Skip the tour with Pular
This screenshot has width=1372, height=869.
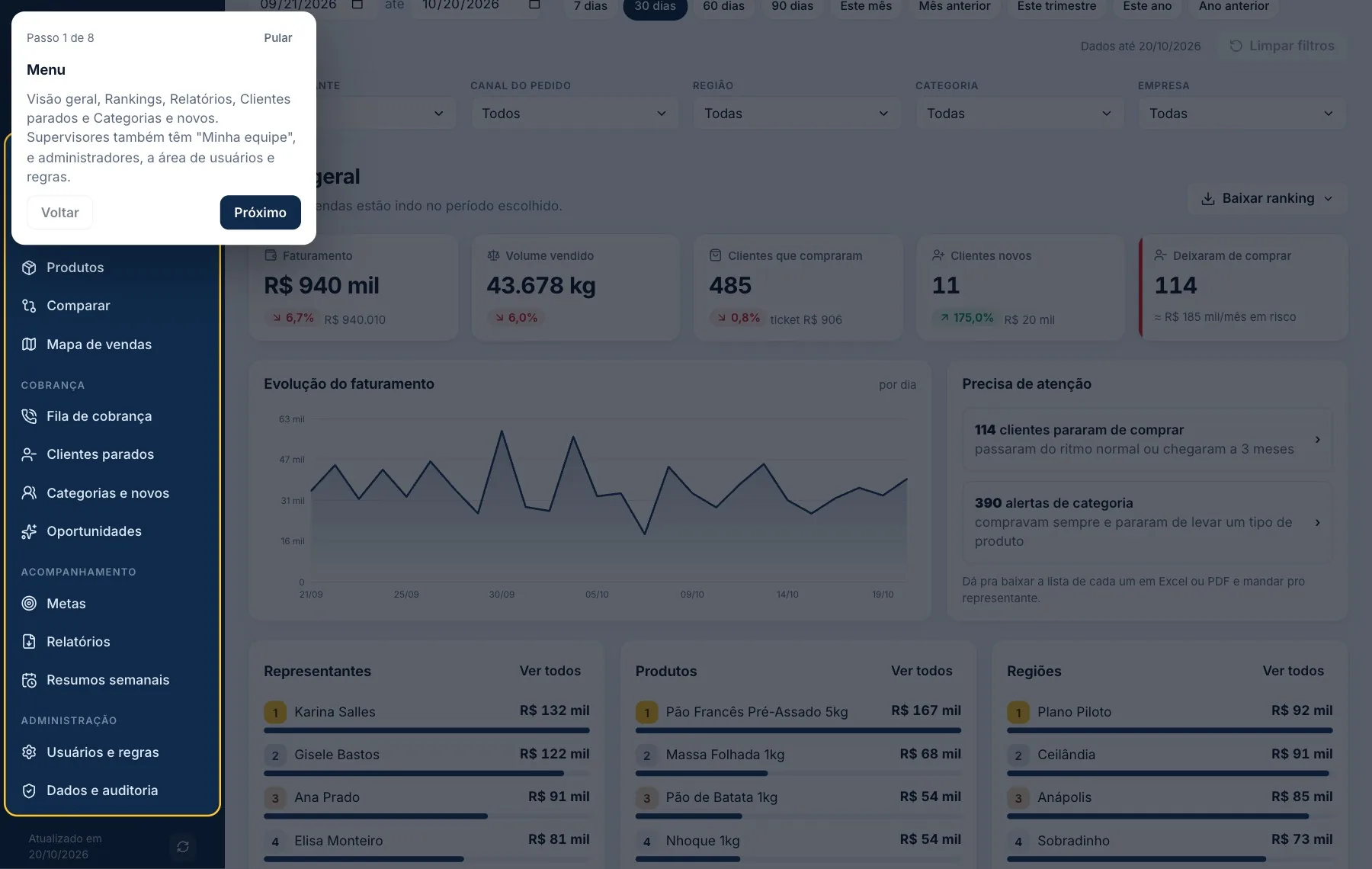[278, 38]
